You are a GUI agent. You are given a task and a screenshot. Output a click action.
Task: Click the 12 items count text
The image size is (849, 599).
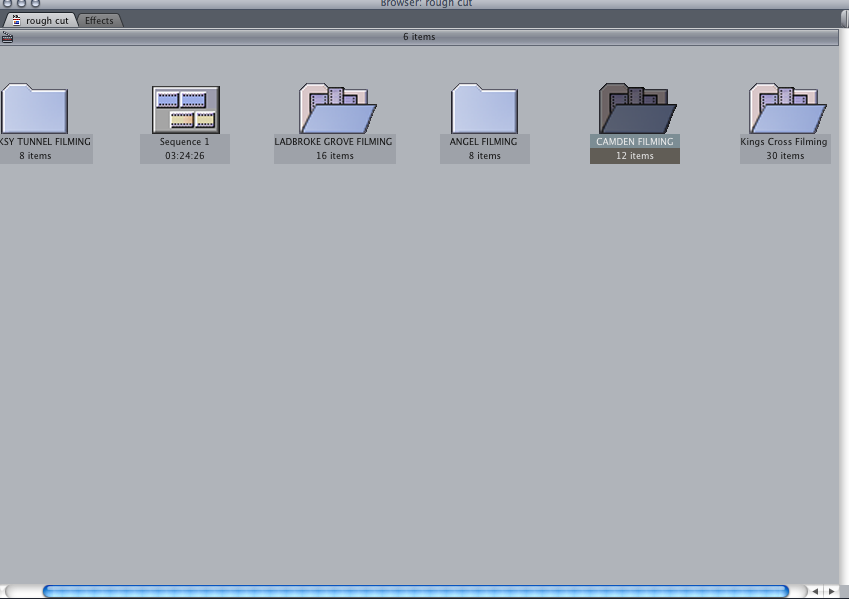pyautogui.click(x=635, y=155)
